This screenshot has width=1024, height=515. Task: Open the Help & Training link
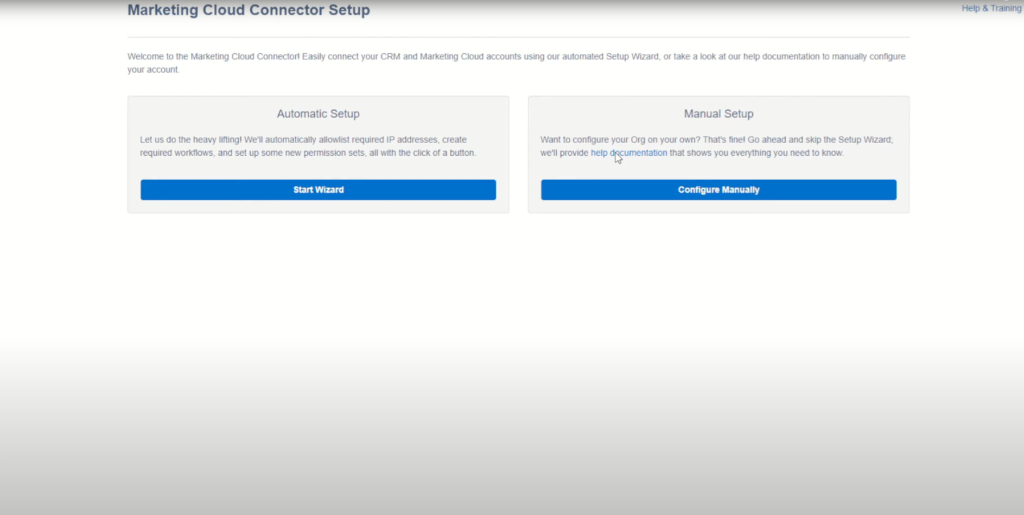click(x=991, y=8)
